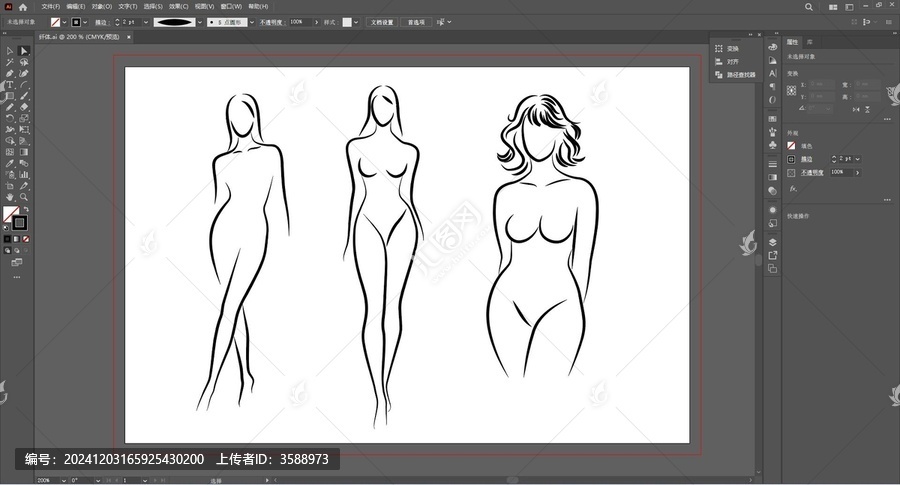The width and height of the screenshot is (900, 485).
Task: Click the 首选项 button
Action: pos(416,22)
